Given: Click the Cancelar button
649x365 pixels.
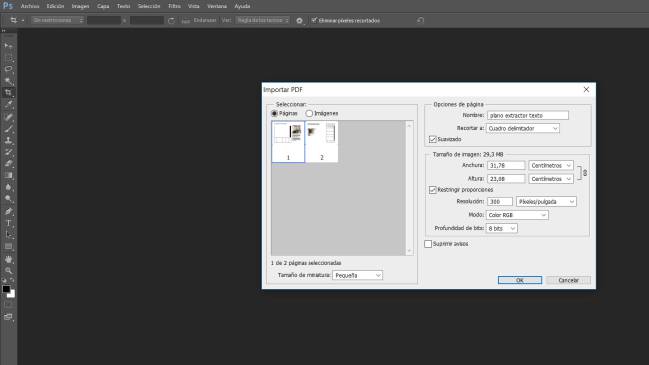Looking at the screenshot, I should [x=569, y=280].
